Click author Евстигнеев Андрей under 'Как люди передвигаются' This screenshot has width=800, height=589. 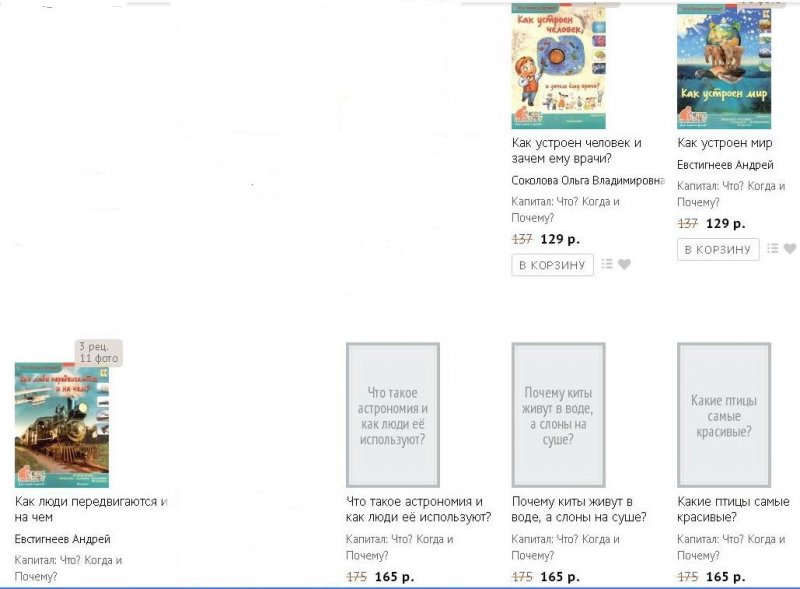(62, 539)
